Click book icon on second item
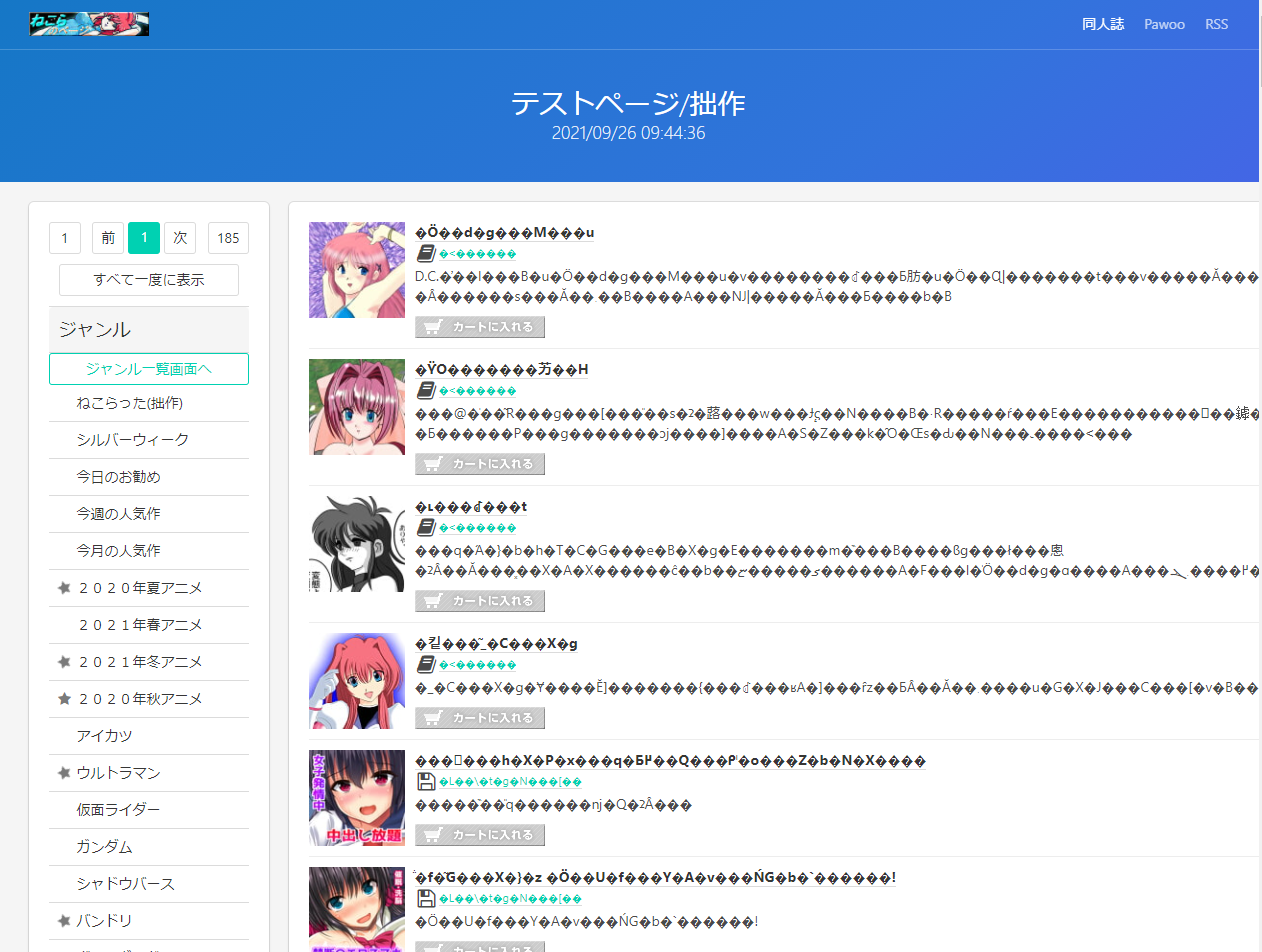This screenshot has width=1262, height=952. click(425, 391)
